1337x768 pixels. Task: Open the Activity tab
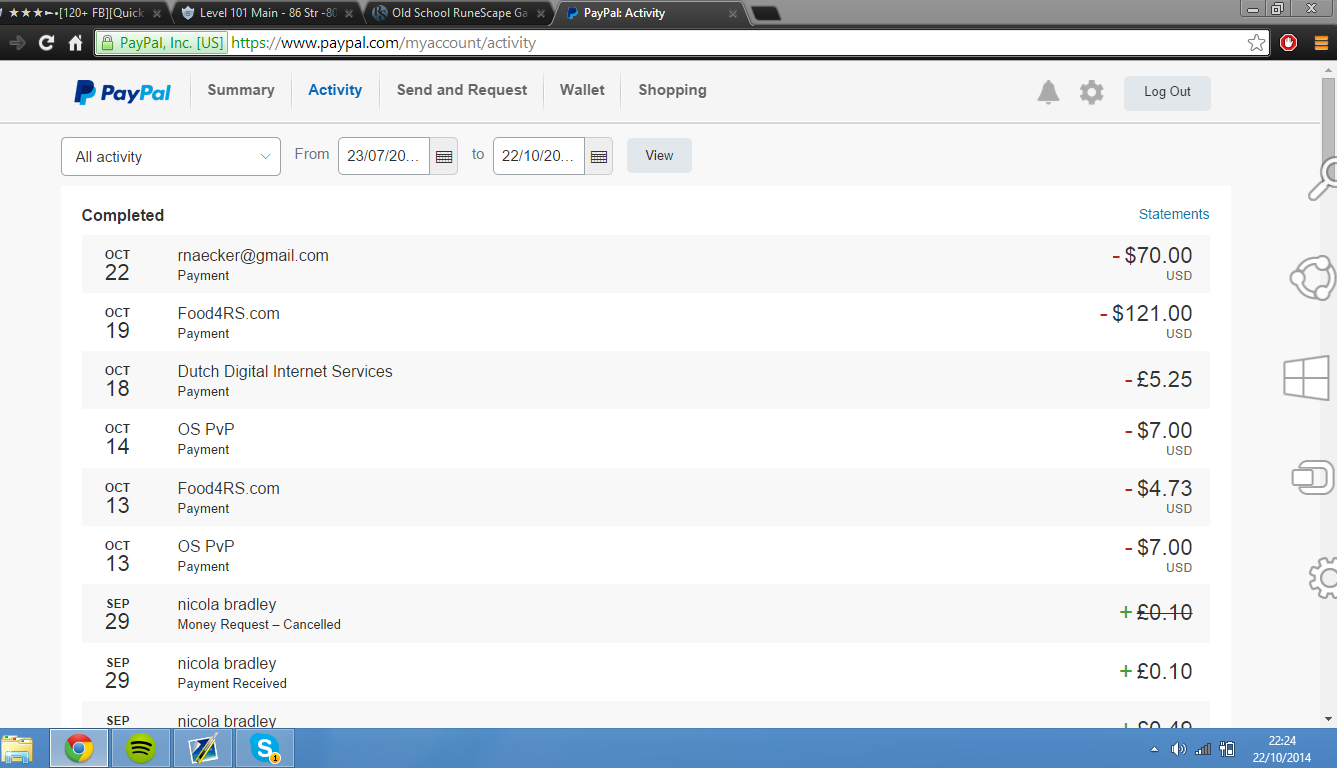click(x=335, y=90)
